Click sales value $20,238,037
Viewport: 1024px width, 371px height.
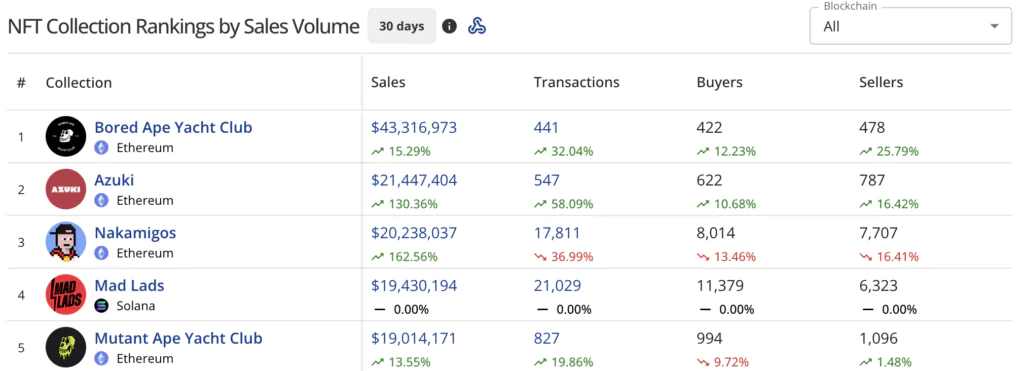click(414, 233)
